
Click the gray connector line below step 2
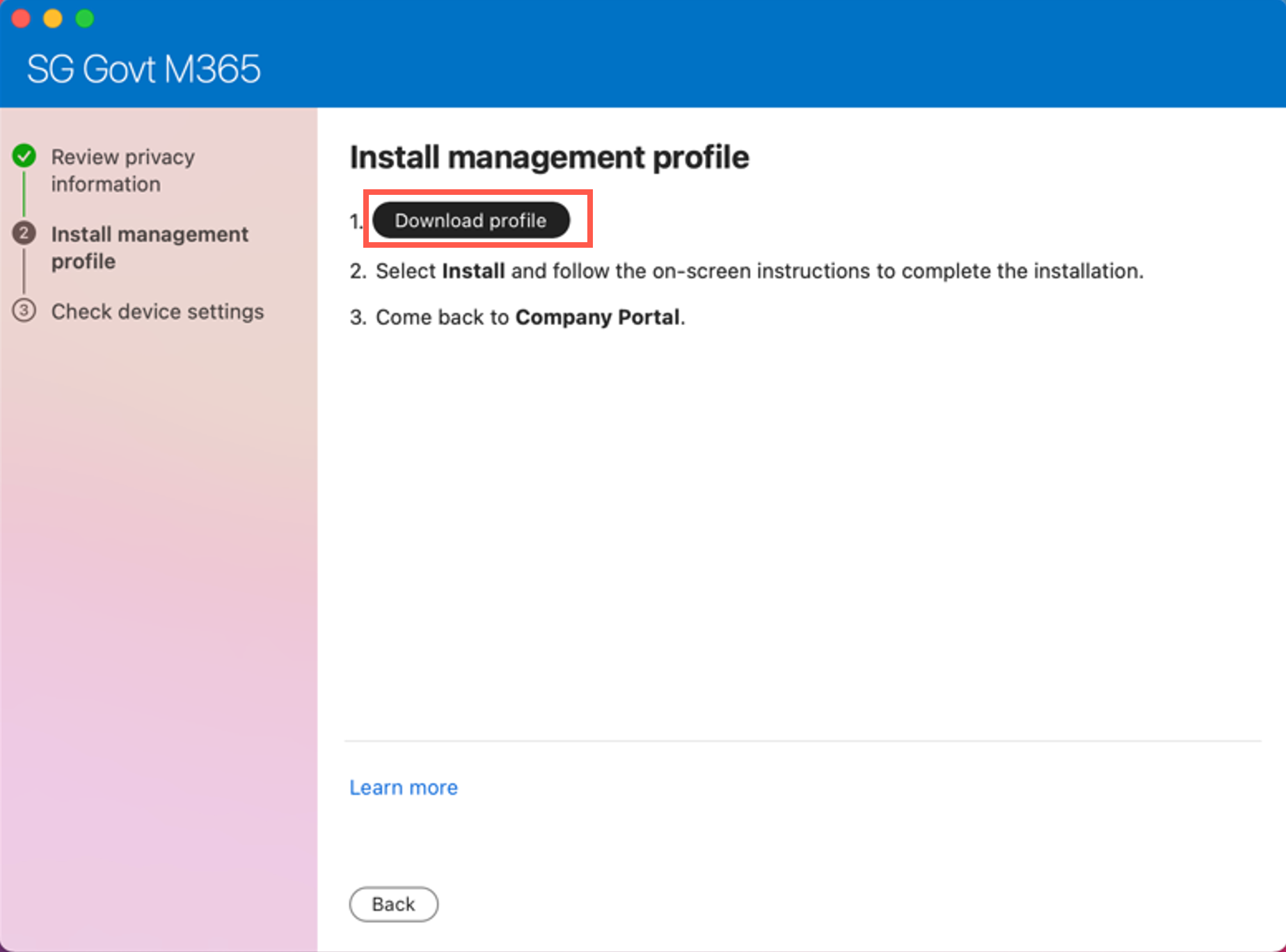pos(24,271)
